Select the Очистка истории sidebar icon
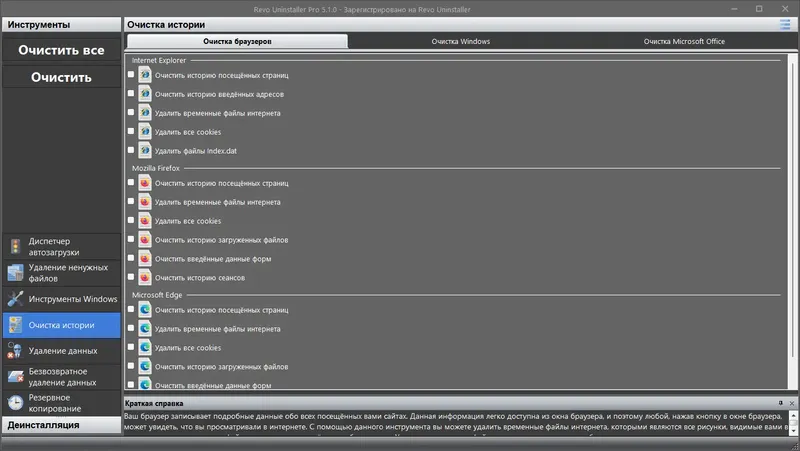The height and width of the screenshot is (451, 800). [15, 325]
